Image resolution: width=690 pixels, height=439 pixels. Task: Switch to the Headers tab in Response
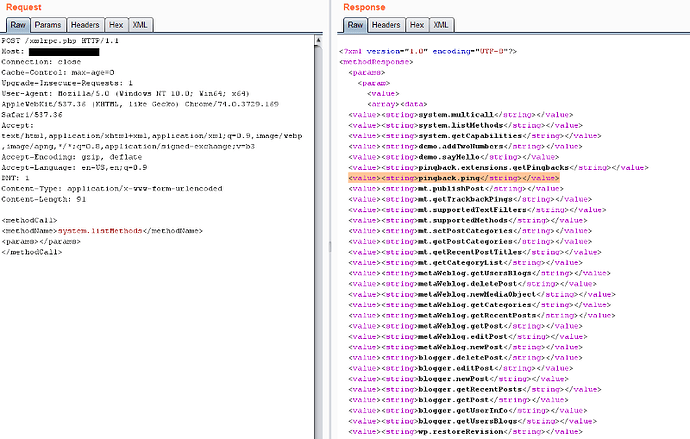pyautogui.click(x=387, y=24)
